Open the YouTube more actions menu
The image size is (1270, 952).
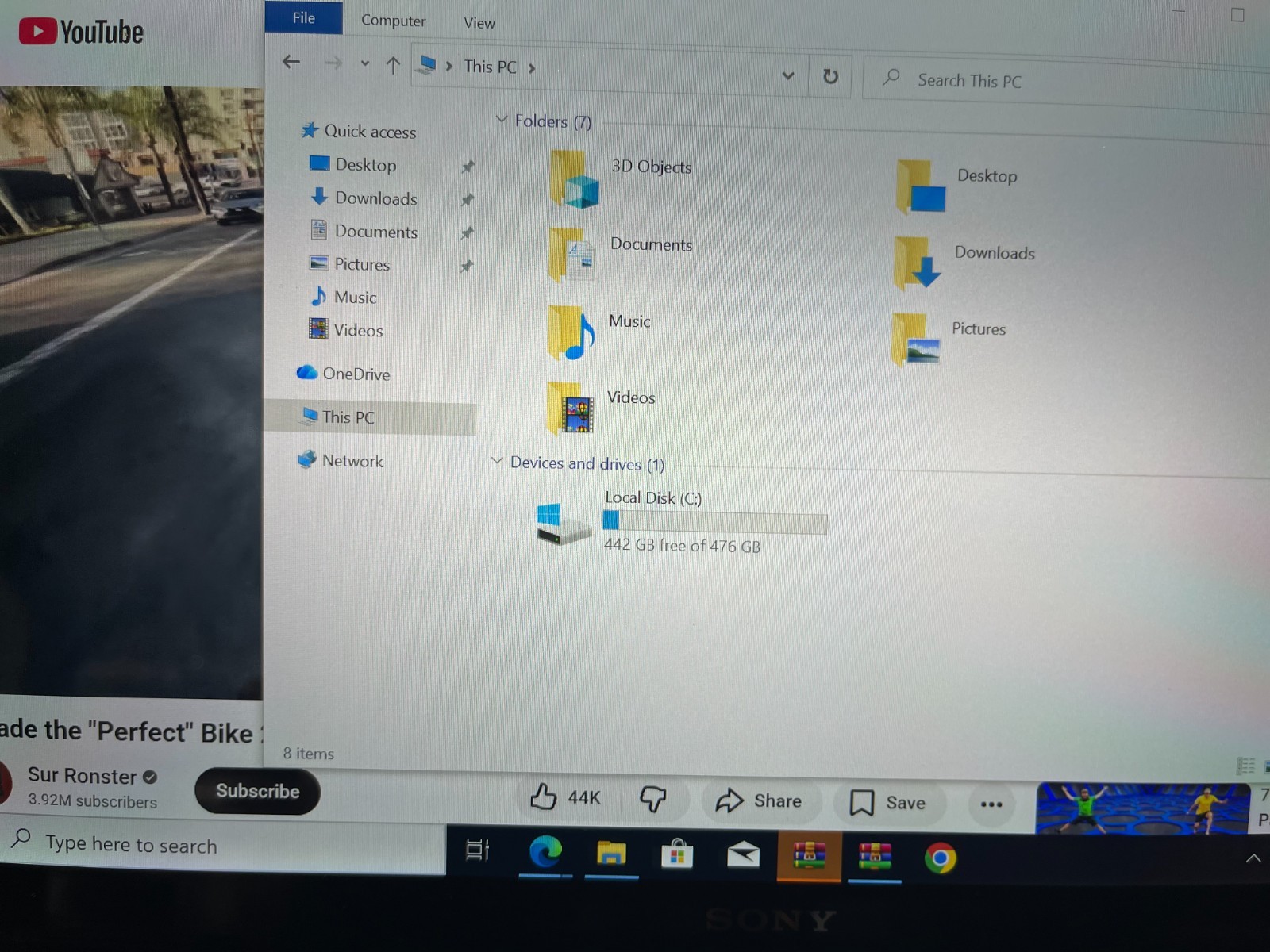(x=991, y=804)
